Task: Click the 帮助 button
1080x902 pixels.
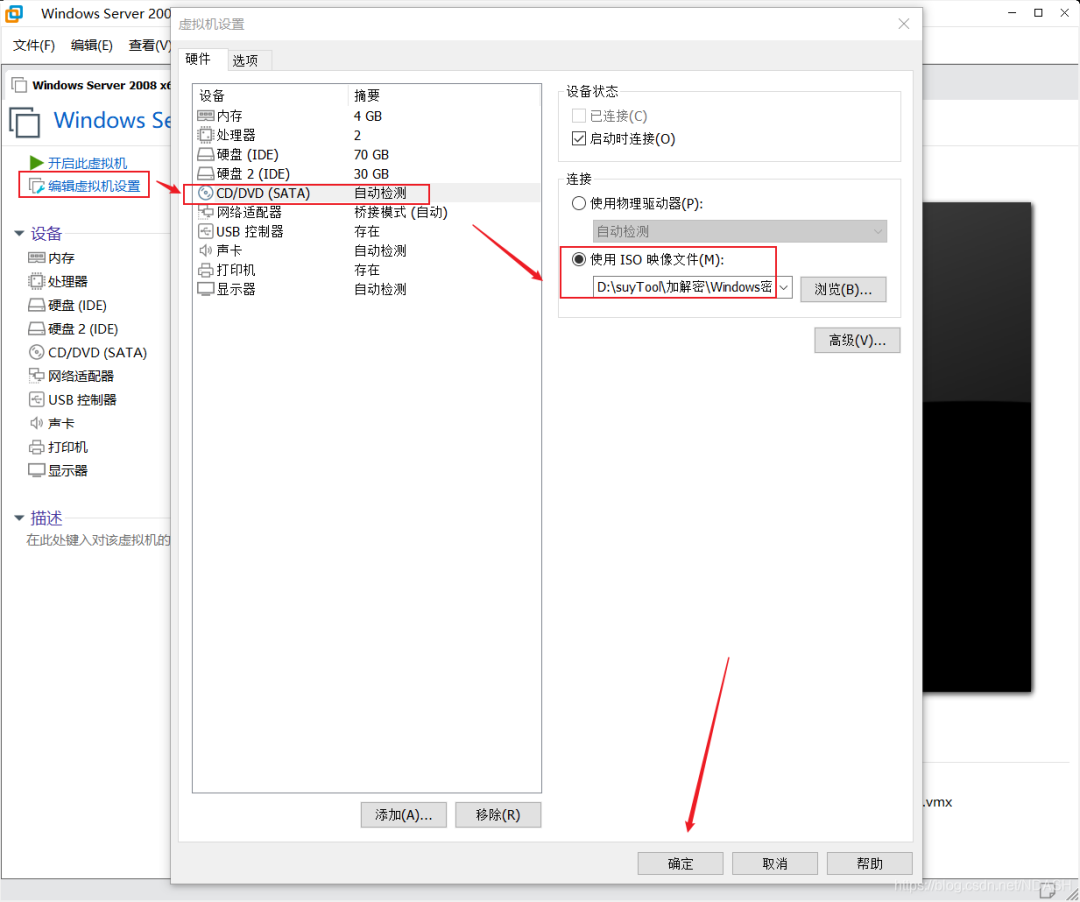Action: (869, 863)
